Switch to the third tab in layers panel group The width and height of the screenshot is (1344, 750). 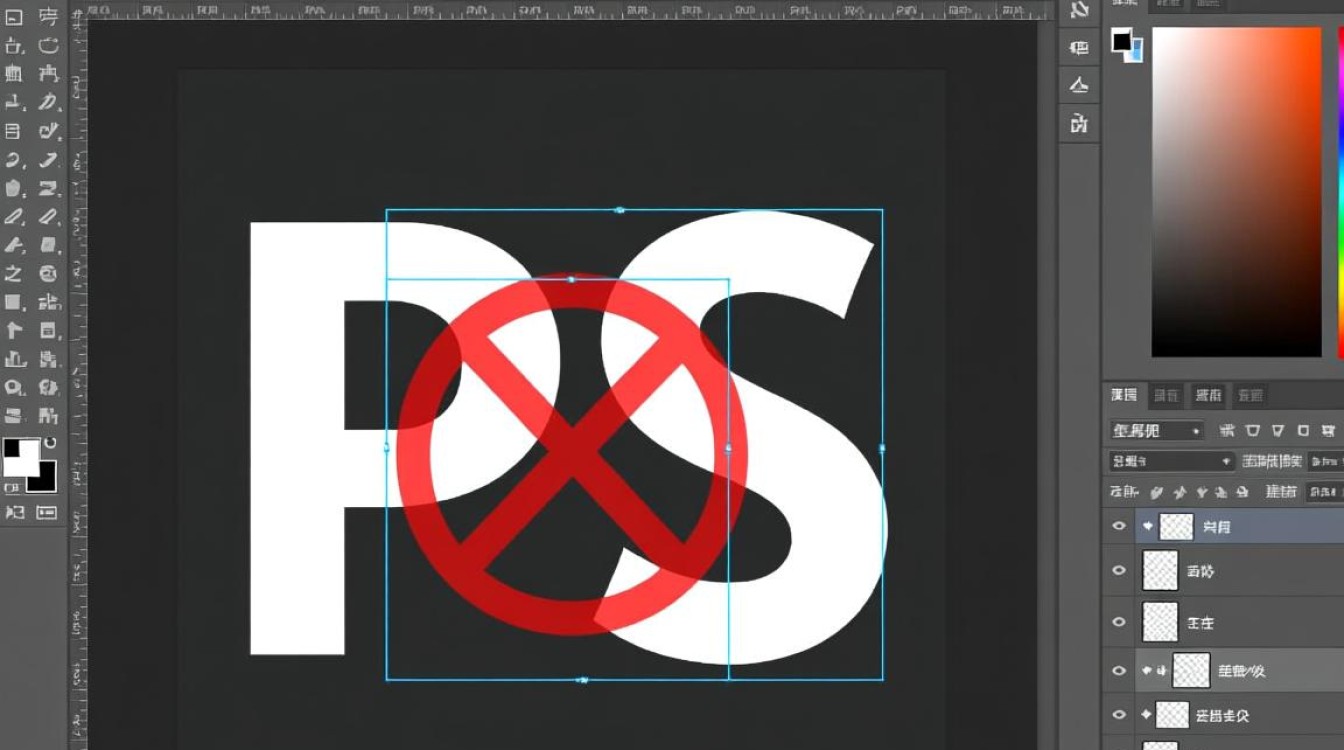1208,395
